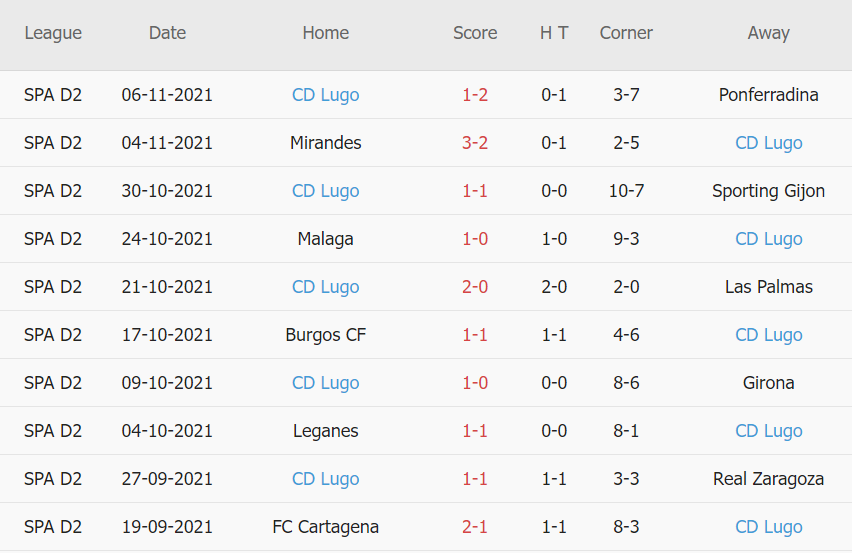852x553 pixels.
Task: Select the League column header
Action: [53, 33]
